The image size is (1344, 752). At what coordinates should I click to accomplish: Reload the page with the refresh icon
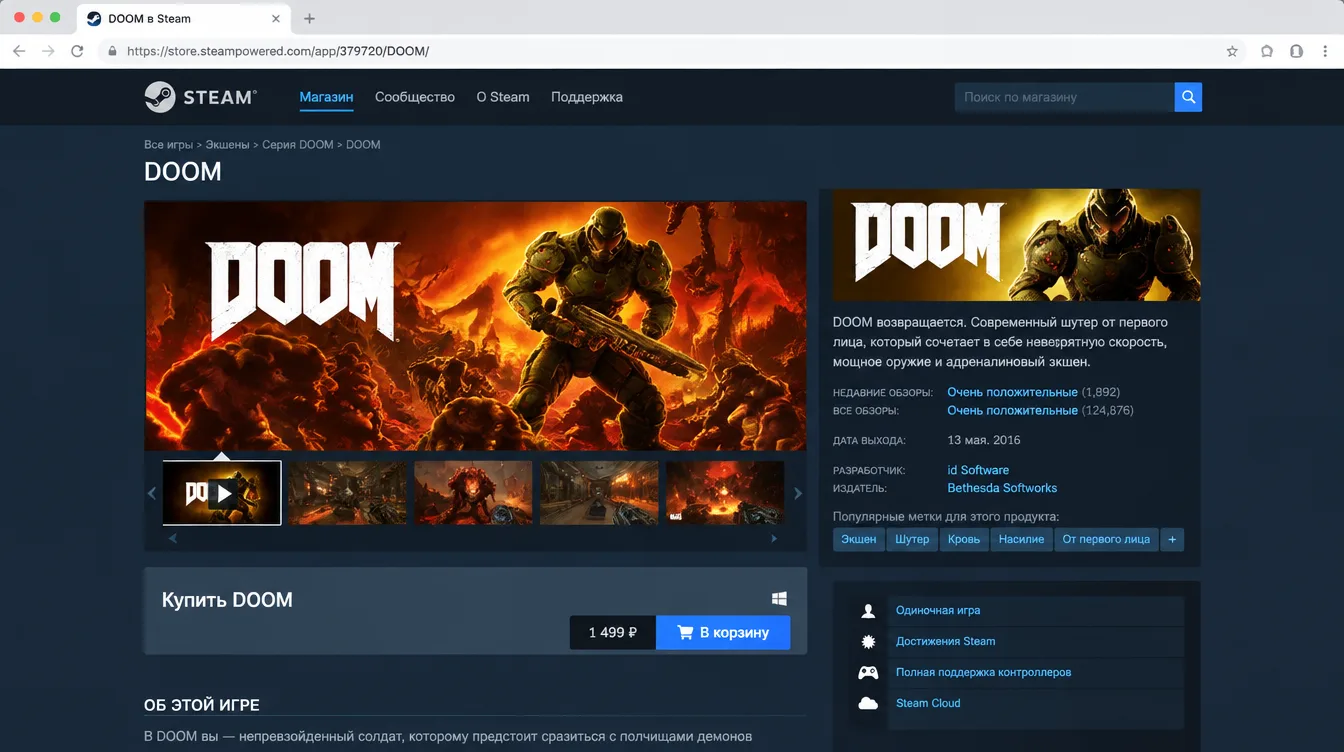77,51
